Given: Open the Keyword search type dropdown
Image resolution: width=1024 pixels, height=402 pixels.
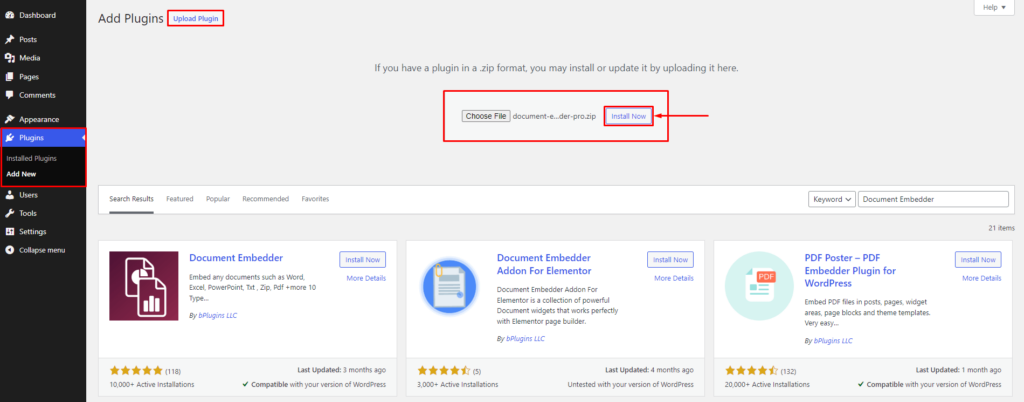Looking at the screenshot, I should click(x=831, y=199).
